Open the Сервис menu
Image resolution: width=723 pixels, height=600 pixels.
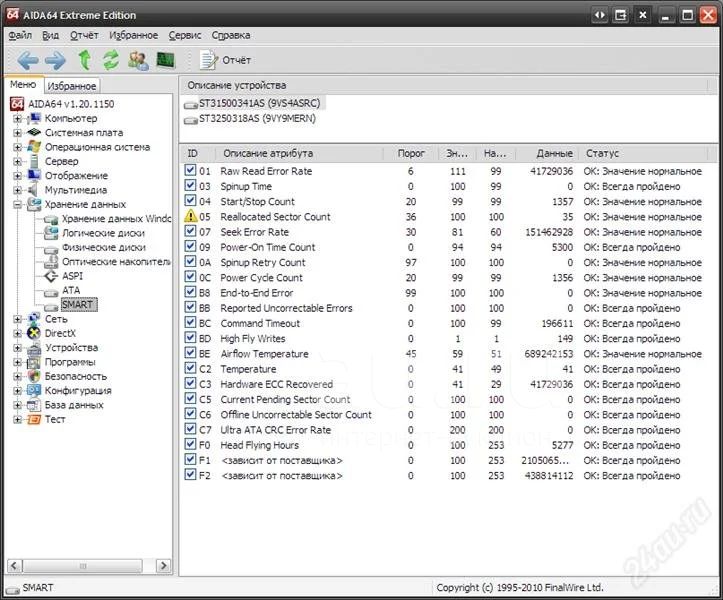184,35
